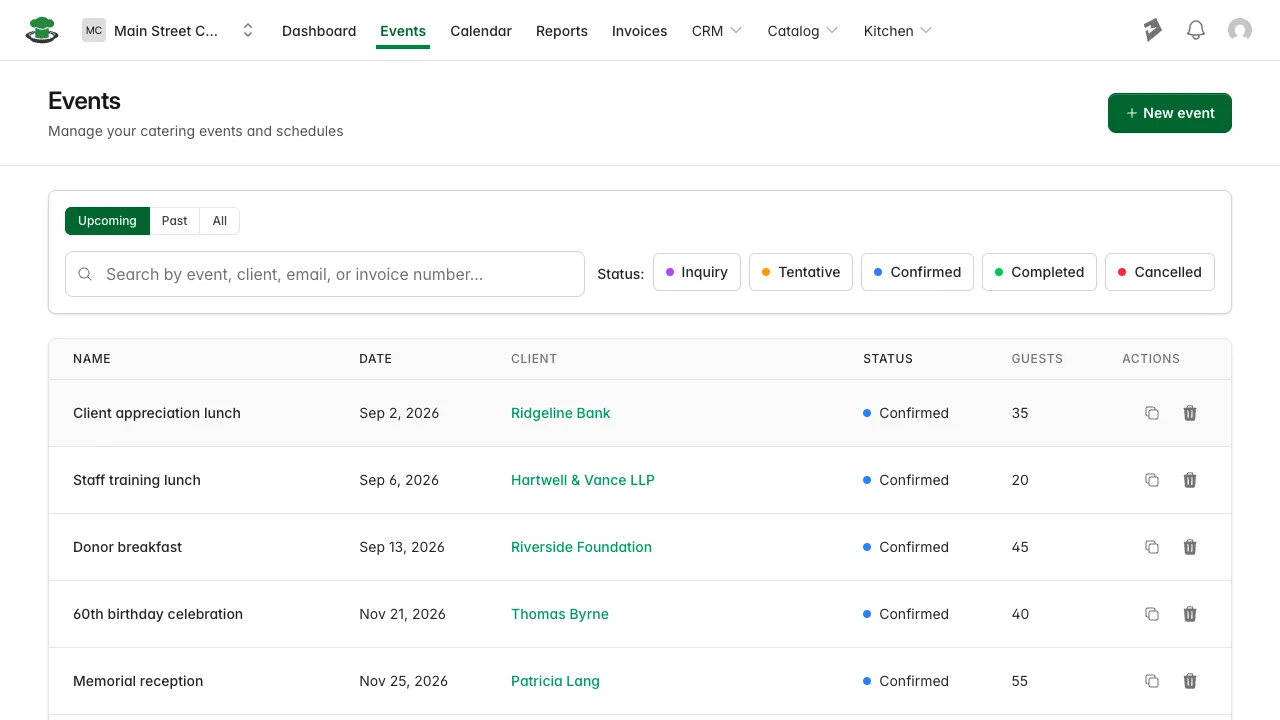The image size is (1280, 720).
Task: Delete the Client appreciation lunch event
Action: click(1190, 413)
